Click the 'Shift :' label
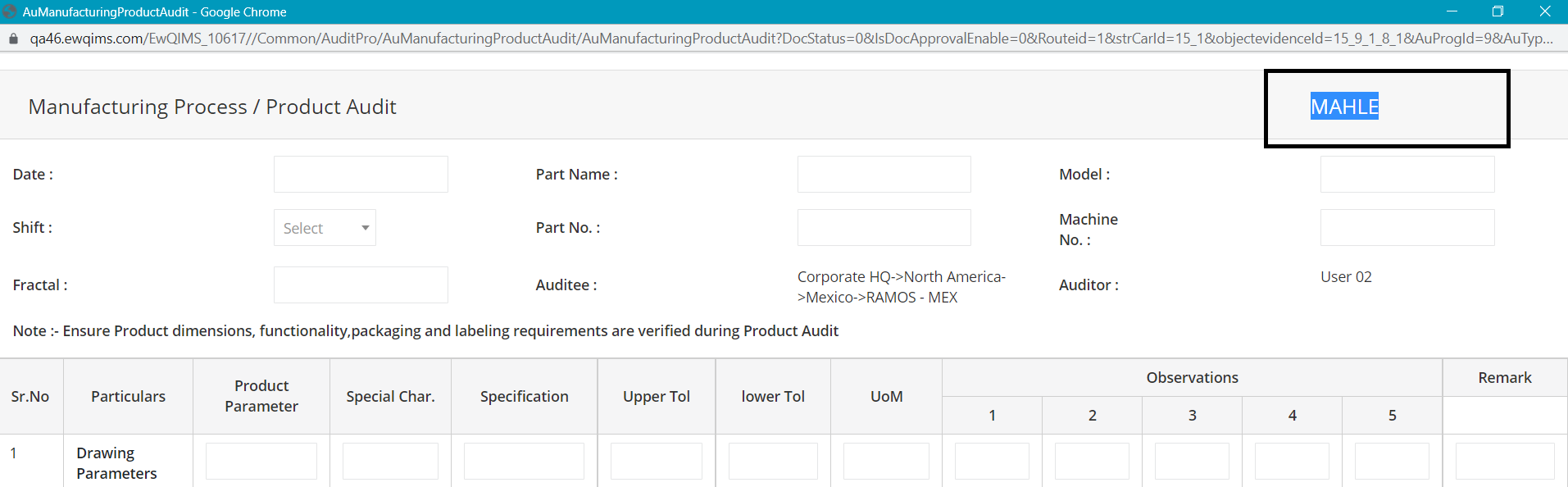This screenshot has height=487, width=1568. click(x=33, y=228)
